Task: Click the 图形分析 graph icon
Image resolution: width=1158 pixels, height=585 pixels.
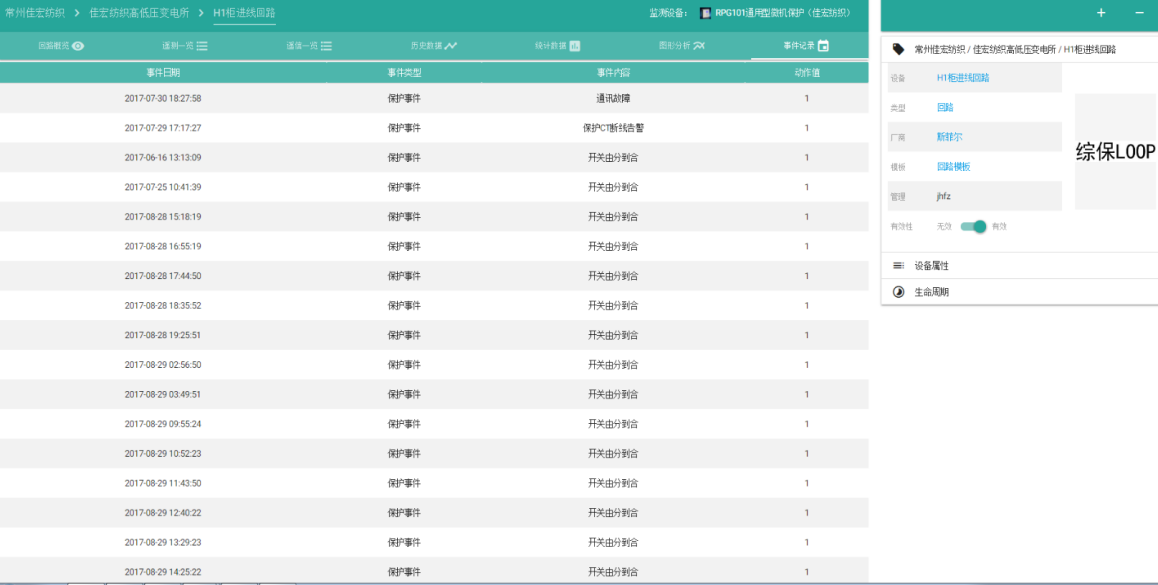Action: tap(699, 46)
